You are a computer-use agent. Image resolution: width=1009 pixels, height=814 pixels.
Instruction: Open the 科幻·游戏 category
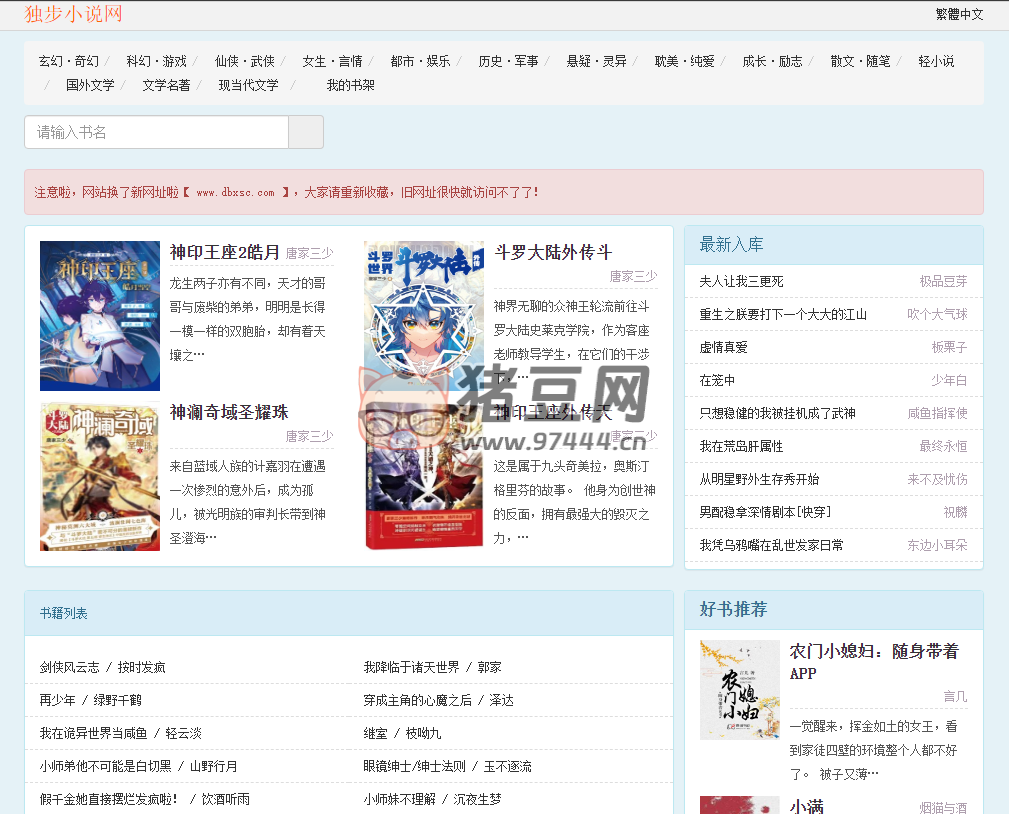pos(156,61)
